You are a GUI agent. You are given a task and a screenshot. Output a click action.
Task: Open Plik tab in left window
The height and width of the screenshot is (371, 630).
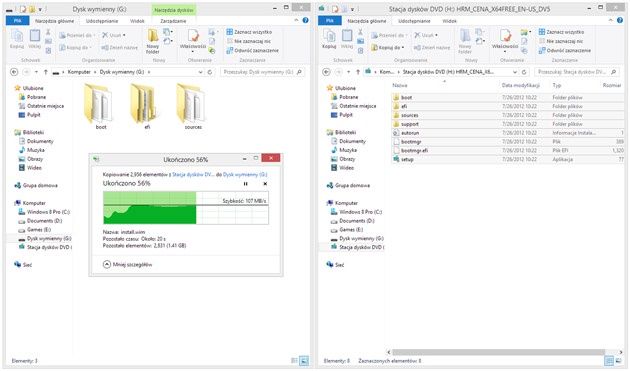pos(17,20)
